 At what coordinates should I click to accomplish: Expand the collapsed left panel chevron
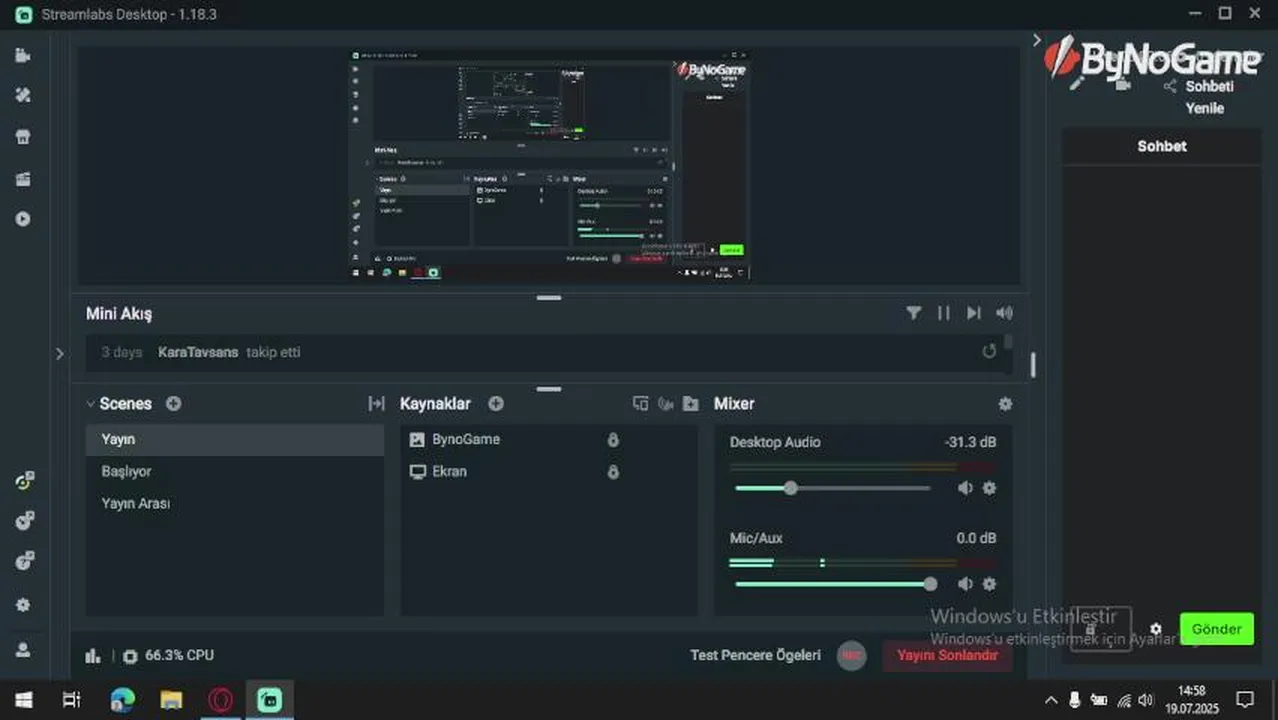tap(59, 353)
